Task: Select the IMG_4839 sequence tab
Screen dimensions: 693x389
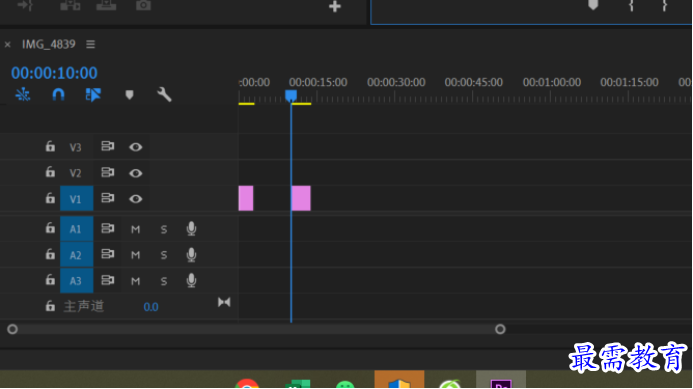Action: (49, 44)
